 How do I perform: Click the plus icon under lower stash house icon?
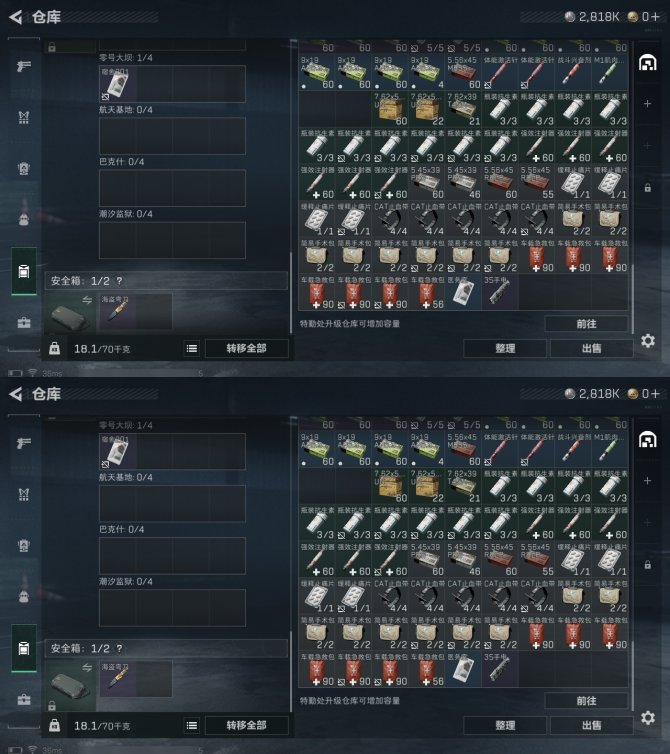[x=647, y=481]
